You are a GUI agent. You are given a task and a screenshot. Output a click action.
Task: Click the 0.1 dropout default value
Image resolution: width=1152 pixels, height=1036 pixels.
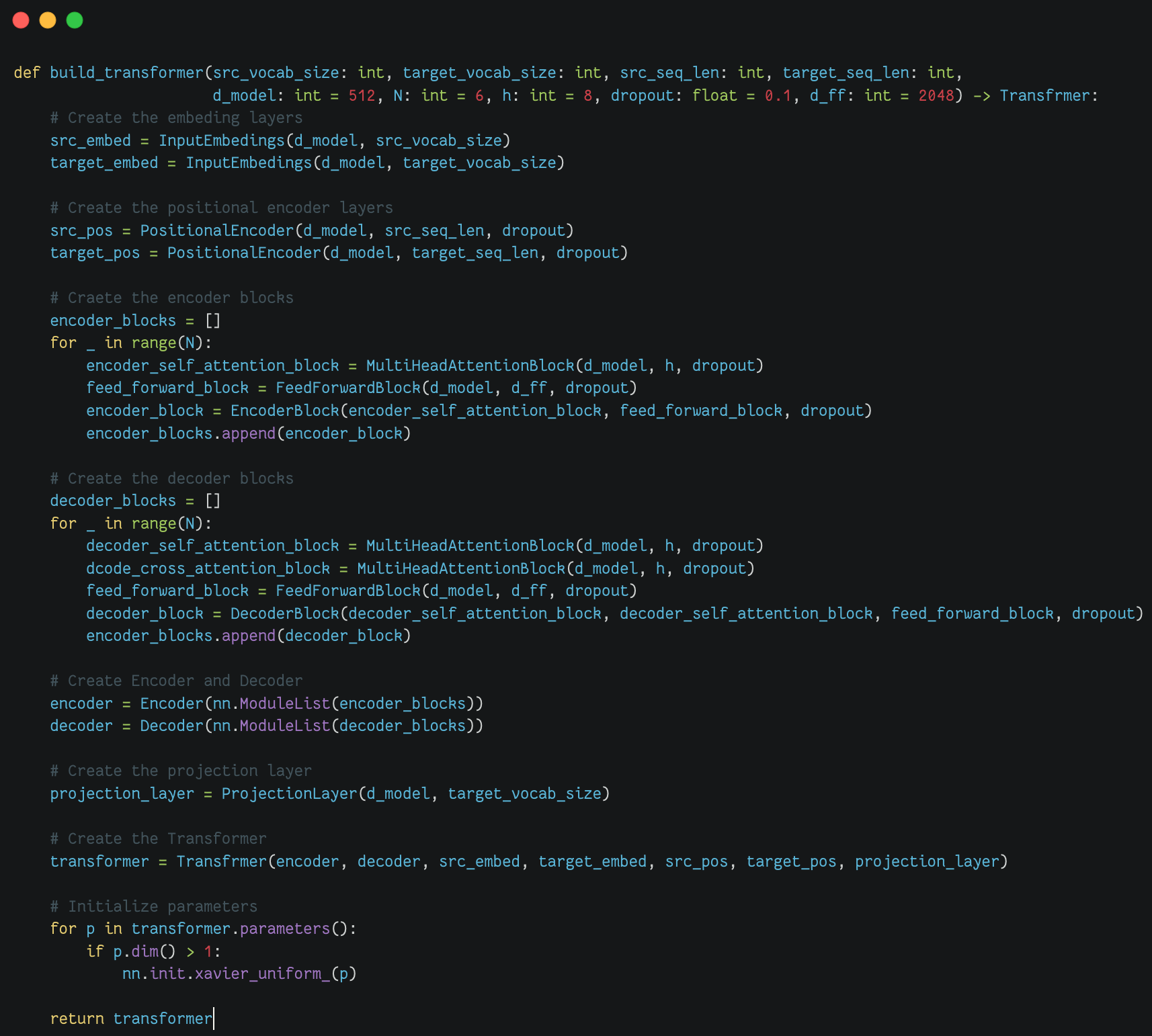click(x=778, y=95)
